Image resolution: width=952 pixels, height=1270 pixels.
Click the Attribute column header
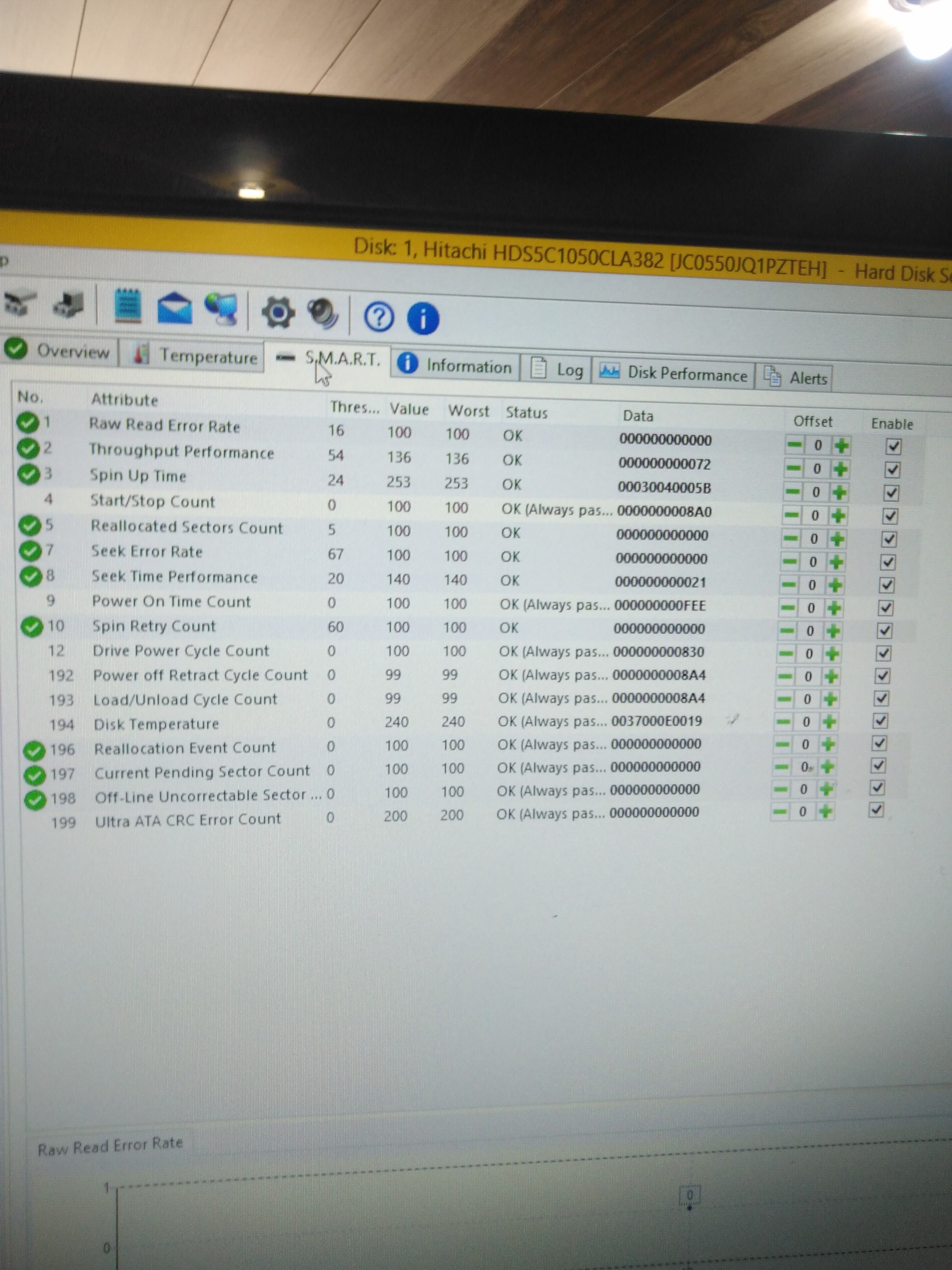(124, 399)
